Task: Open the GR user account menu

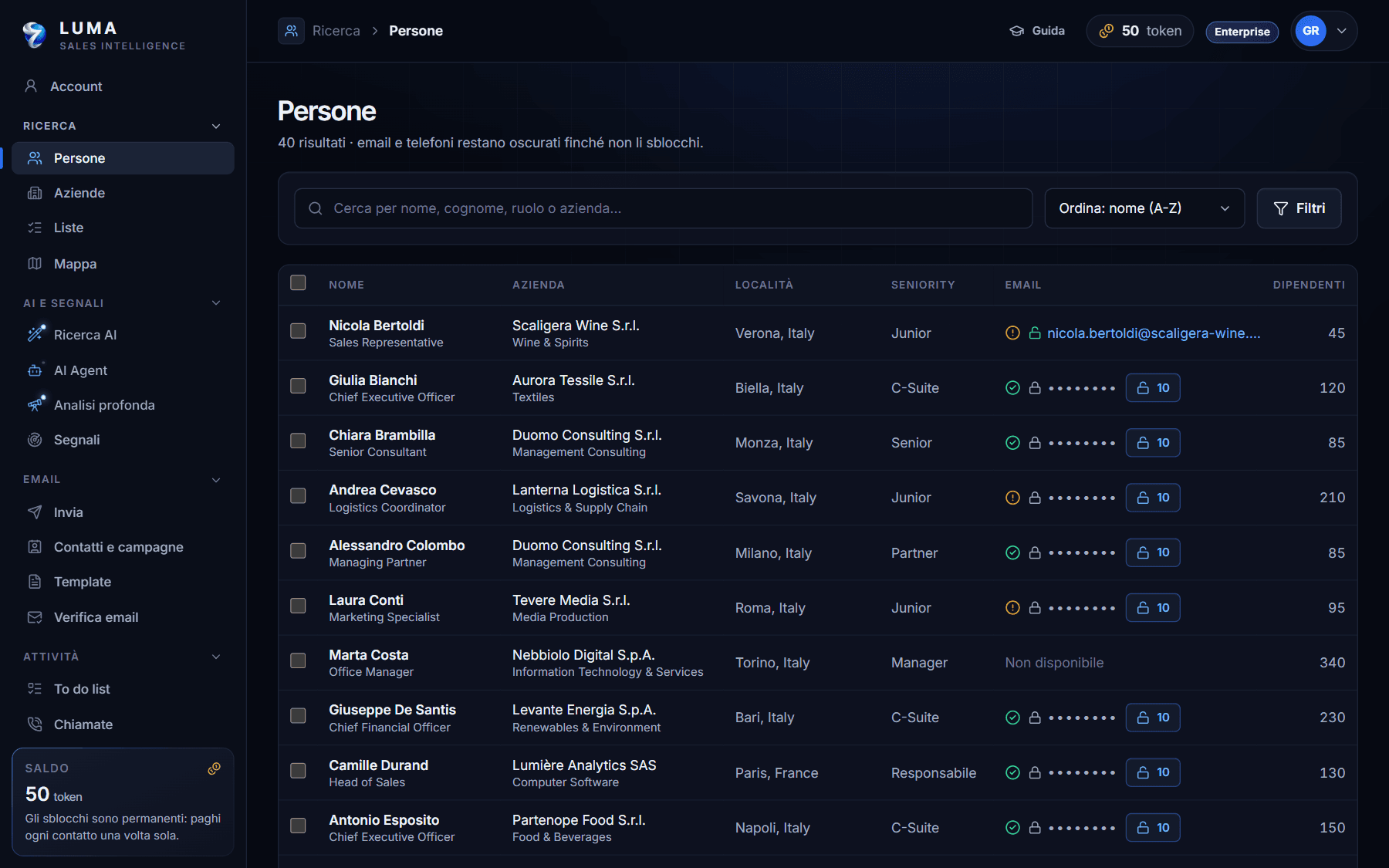Action: (1323, 31)
